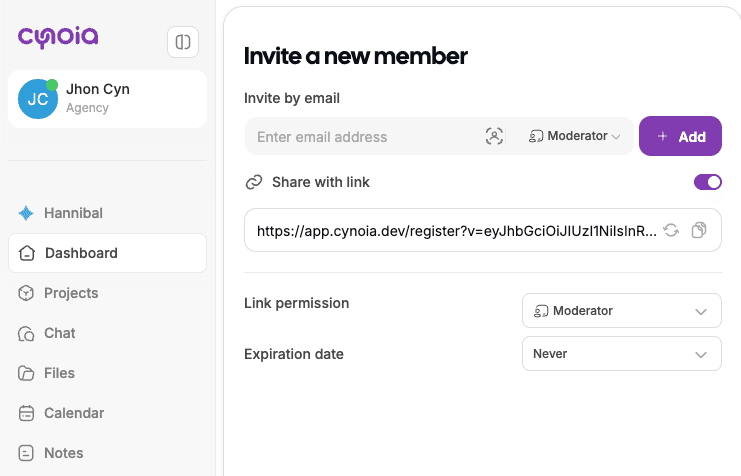Select the invite link URL text
The height and width of the screenshot is (476, 741).
pyautogui.click(x=457, y=230)
